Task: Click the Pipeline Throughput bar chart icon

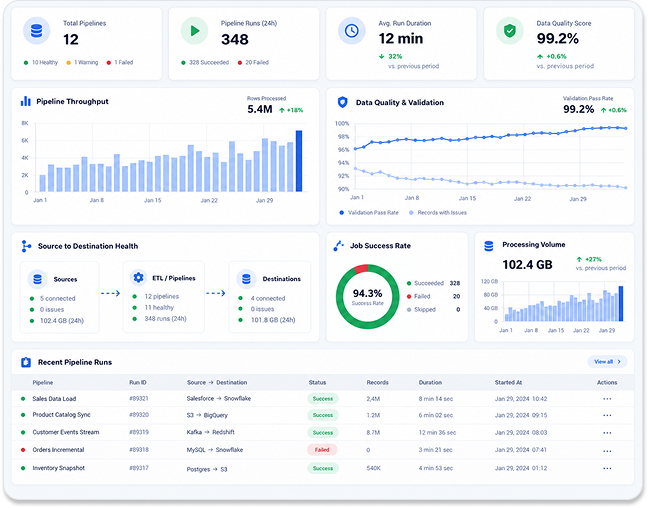Action: point(26,101)
